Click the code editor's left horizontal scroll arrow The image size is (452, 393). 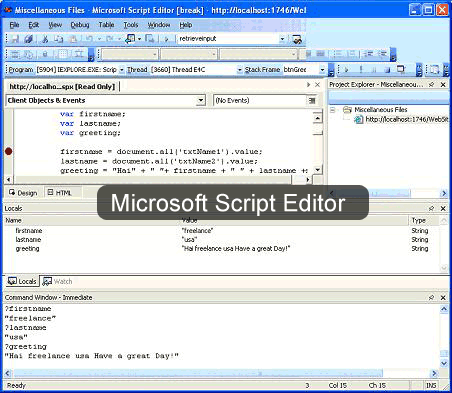(x=8, y=180)
